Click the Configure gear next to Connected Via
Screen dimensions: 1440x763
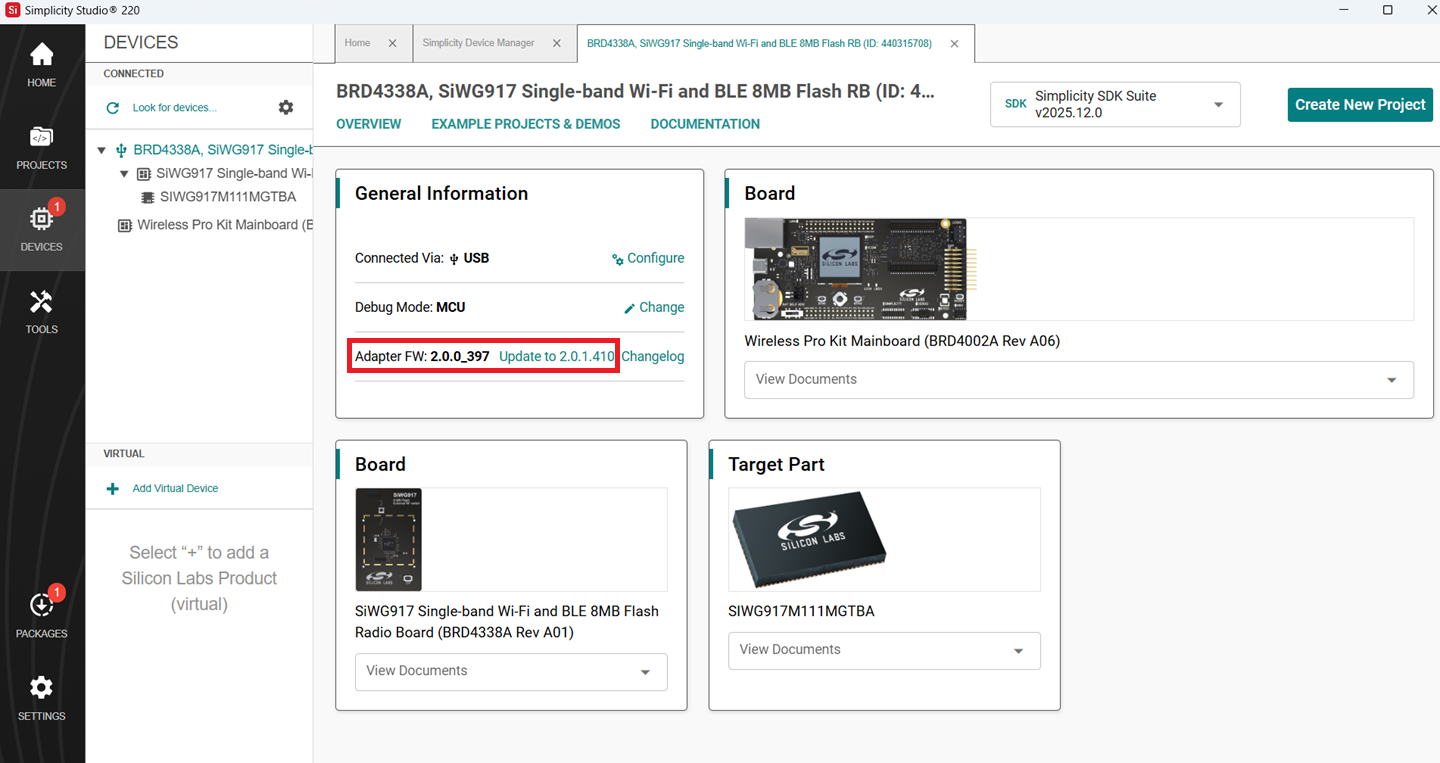click(x=617, y=258)
